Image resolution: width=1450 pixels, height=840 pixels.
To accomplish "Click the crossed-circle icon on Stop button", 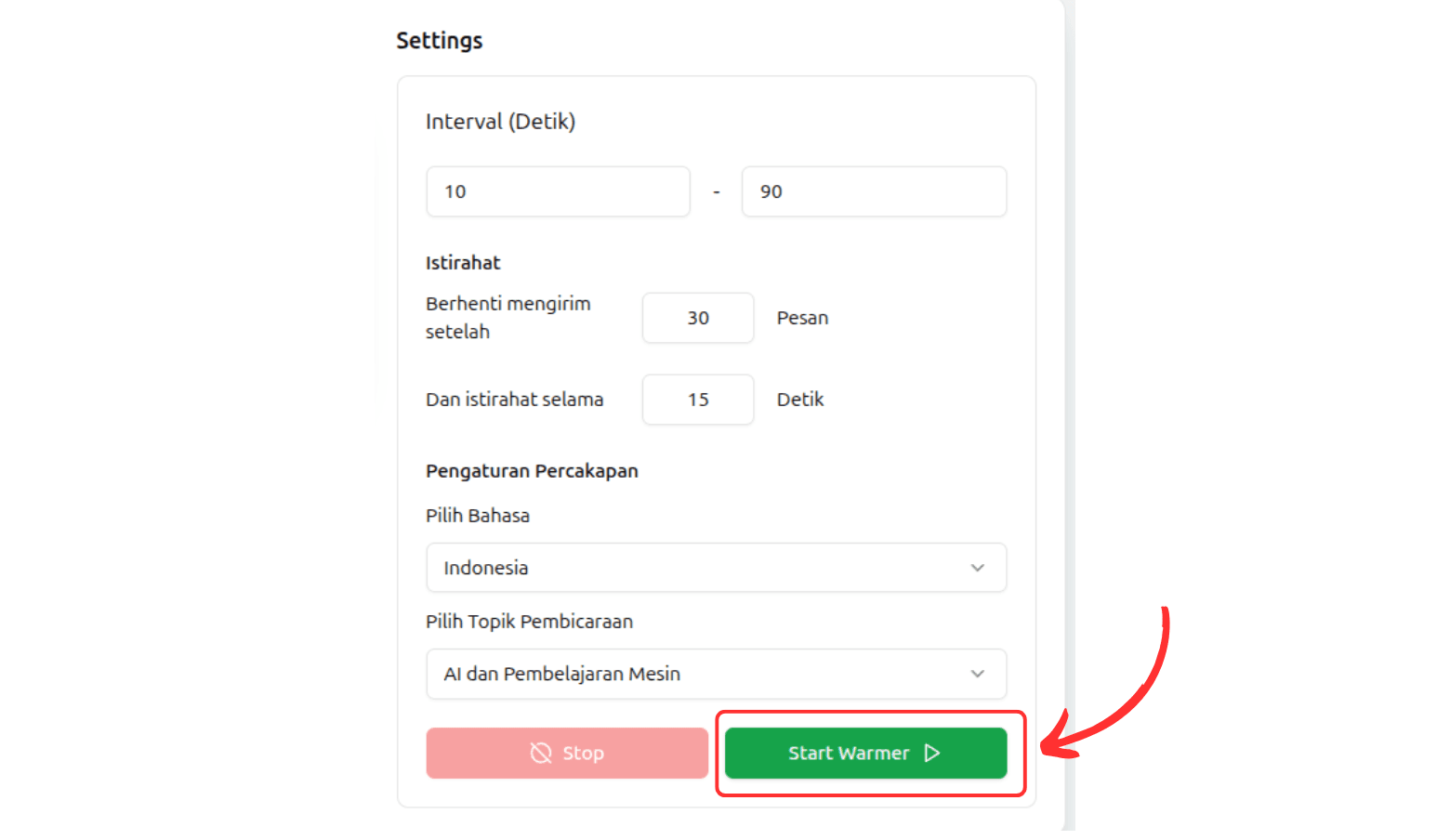I will click(x=541, y=753).
